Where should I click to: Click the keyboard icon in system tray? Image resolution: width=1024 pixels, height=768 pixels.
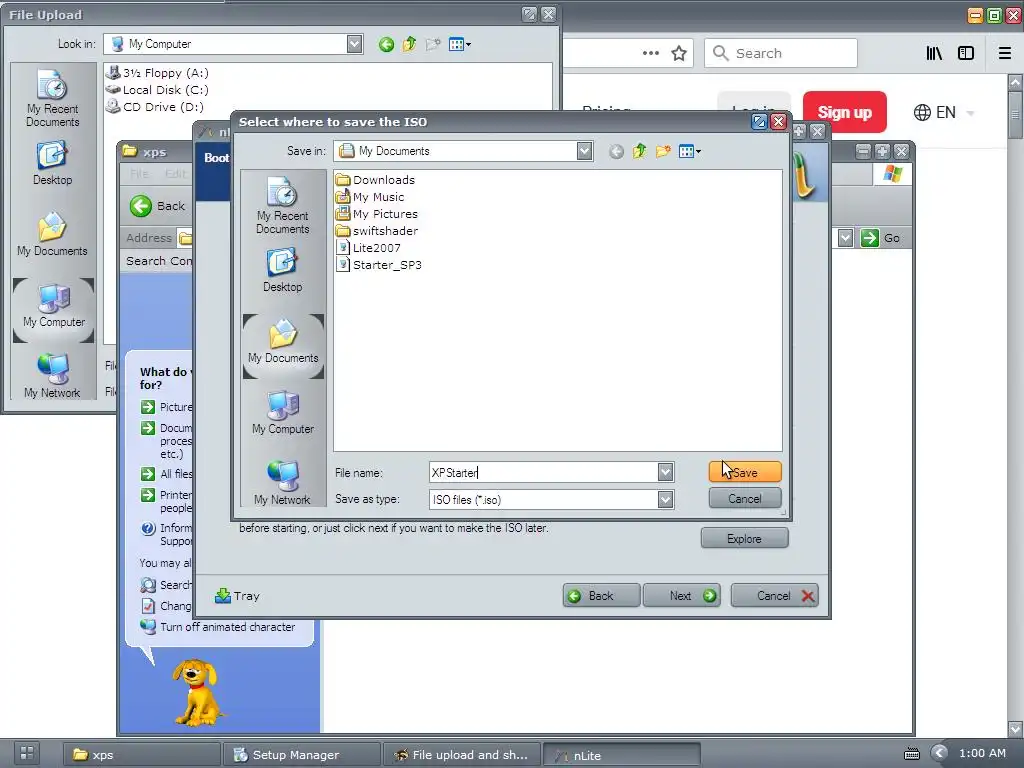[912, 754]
